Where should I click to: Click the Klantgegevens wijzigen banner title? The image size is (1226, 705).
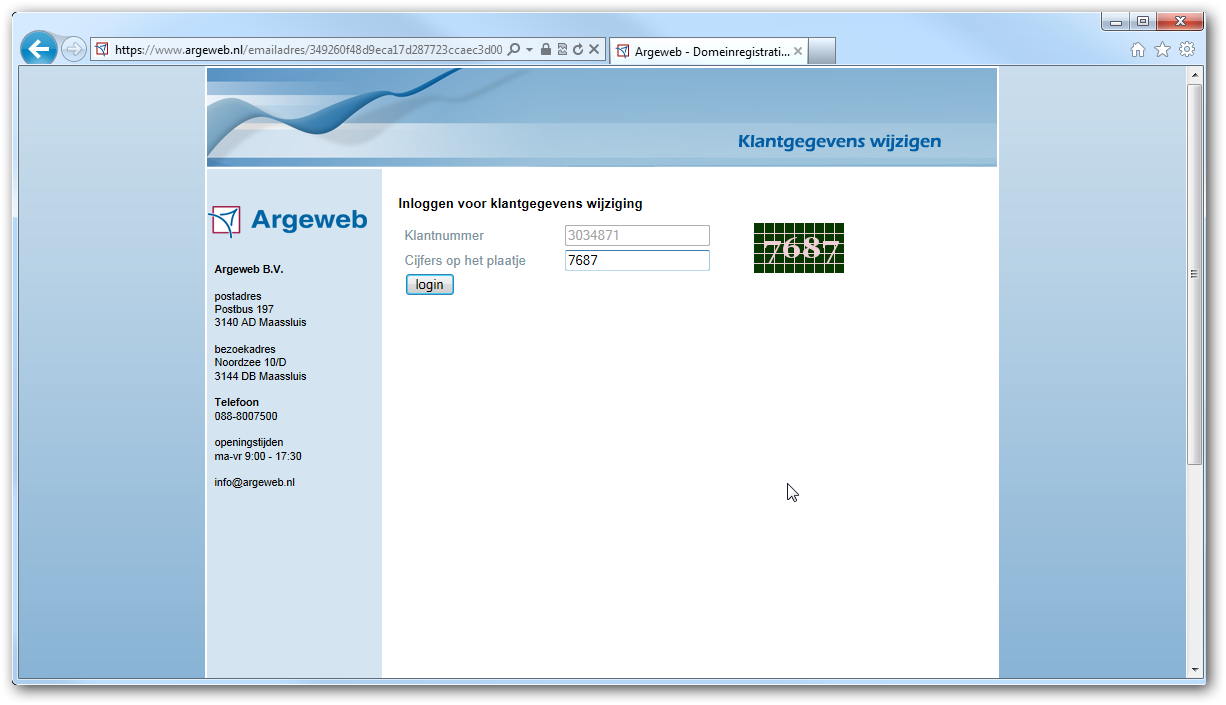pyautogui.click(x=839, y=141)
